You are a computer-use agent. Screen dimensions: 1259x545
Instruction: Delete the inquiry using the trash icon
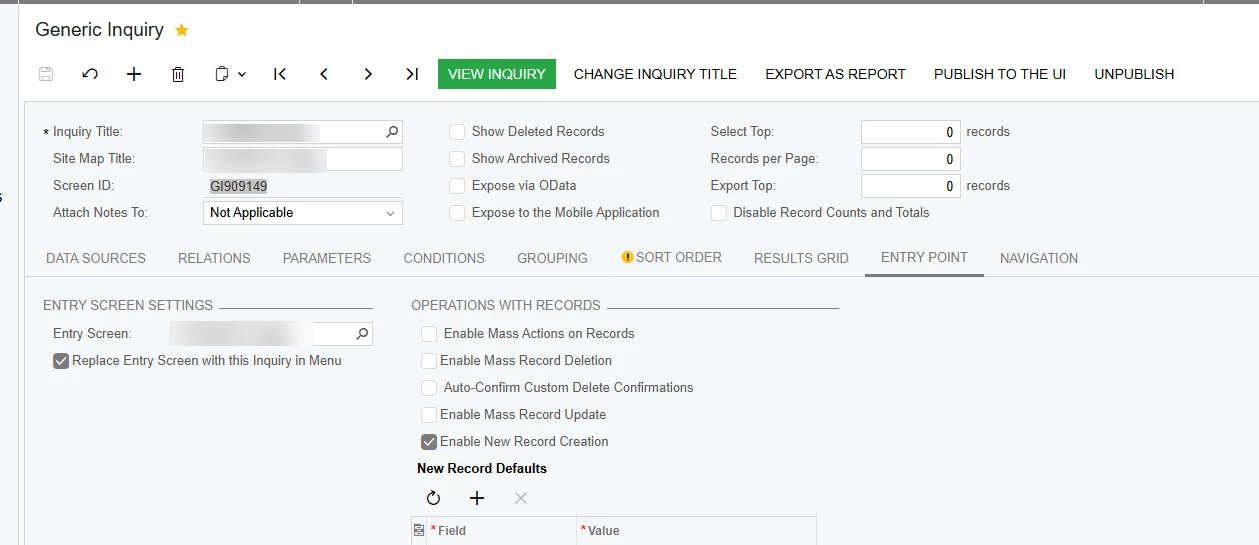178,74
